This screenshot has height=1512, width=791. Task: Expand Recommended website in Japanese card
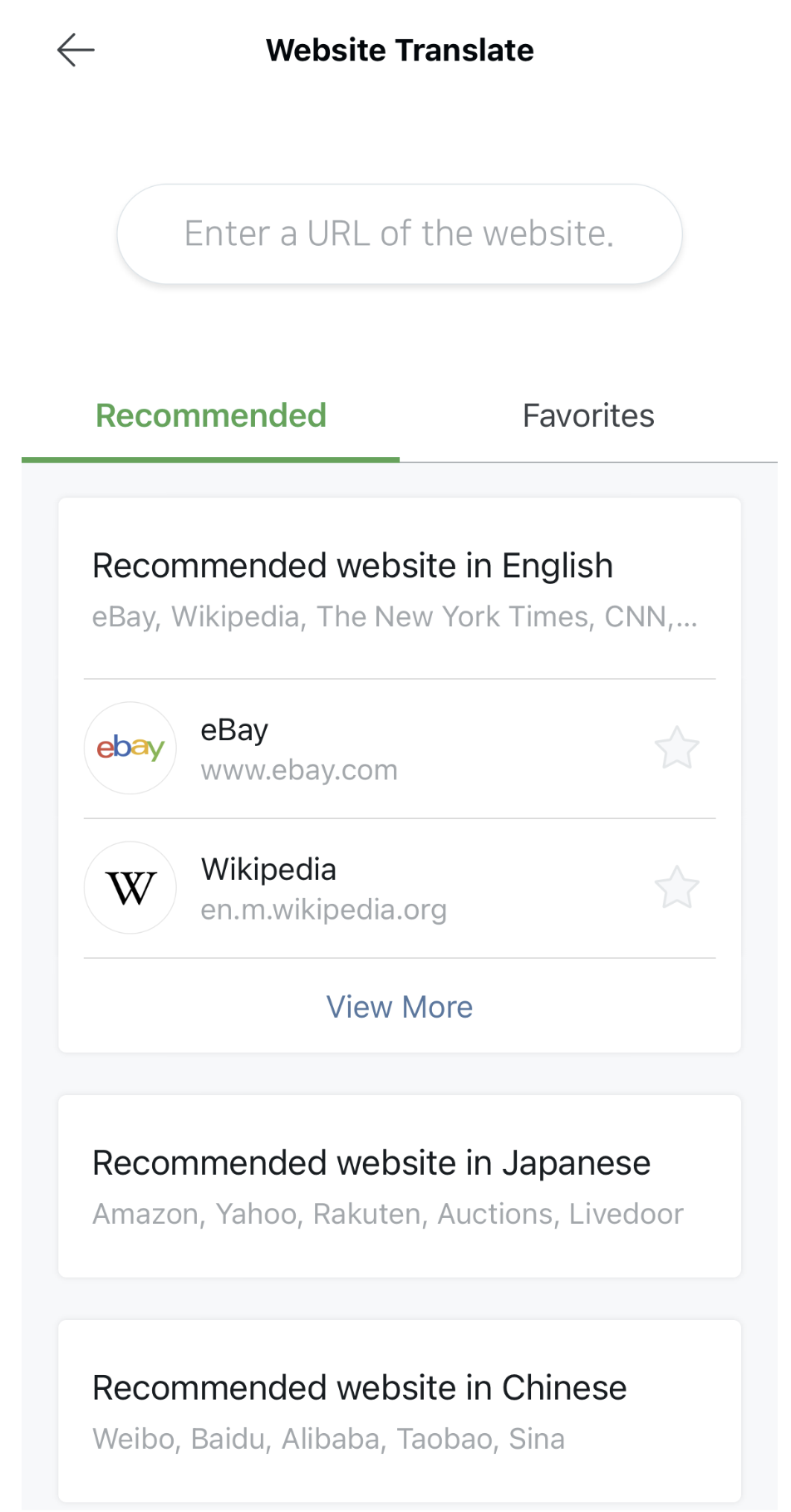(x=400, y=1186)
